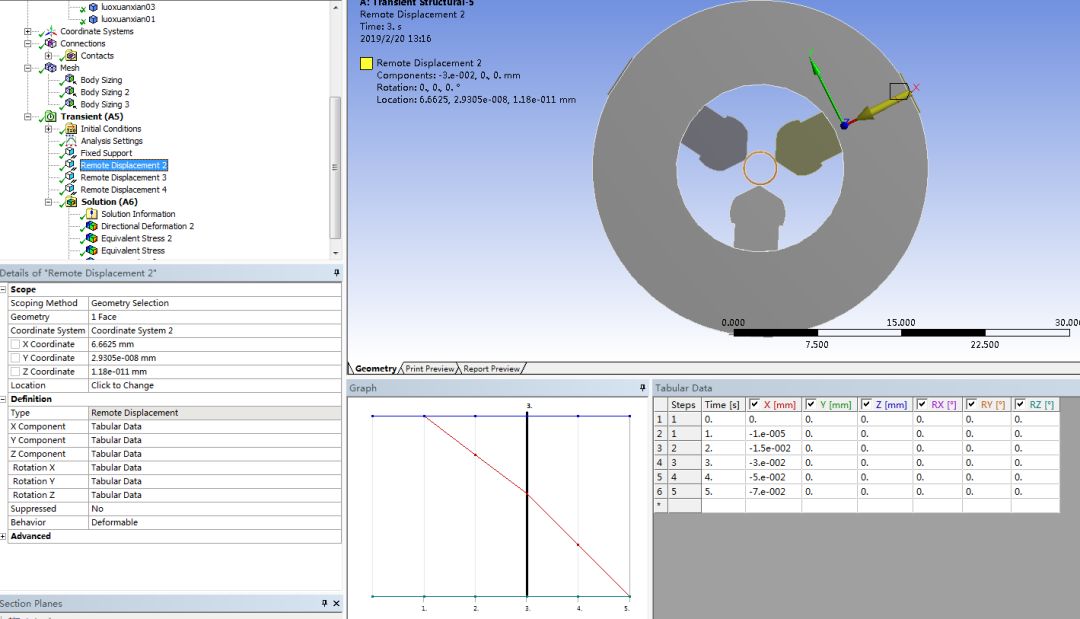The image size is (1080, 619).
Task: Open the Scoping Method Geometry Selection field
Action: pos(215,303)
